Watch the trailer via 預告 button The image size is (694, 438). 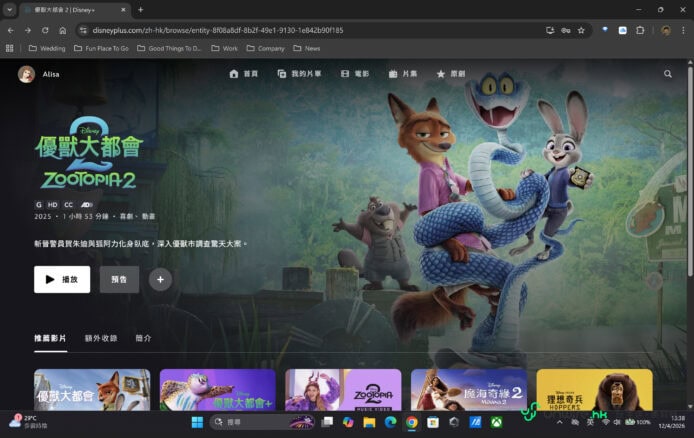pos(119,279)
